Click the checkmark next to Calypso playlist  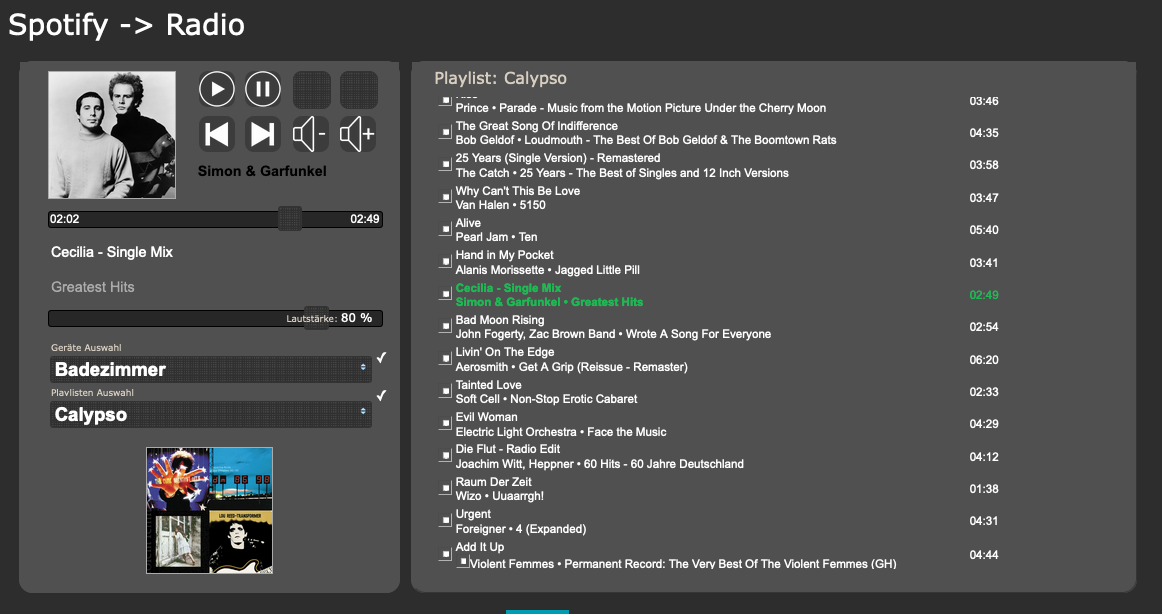click(x=381, y=396)
